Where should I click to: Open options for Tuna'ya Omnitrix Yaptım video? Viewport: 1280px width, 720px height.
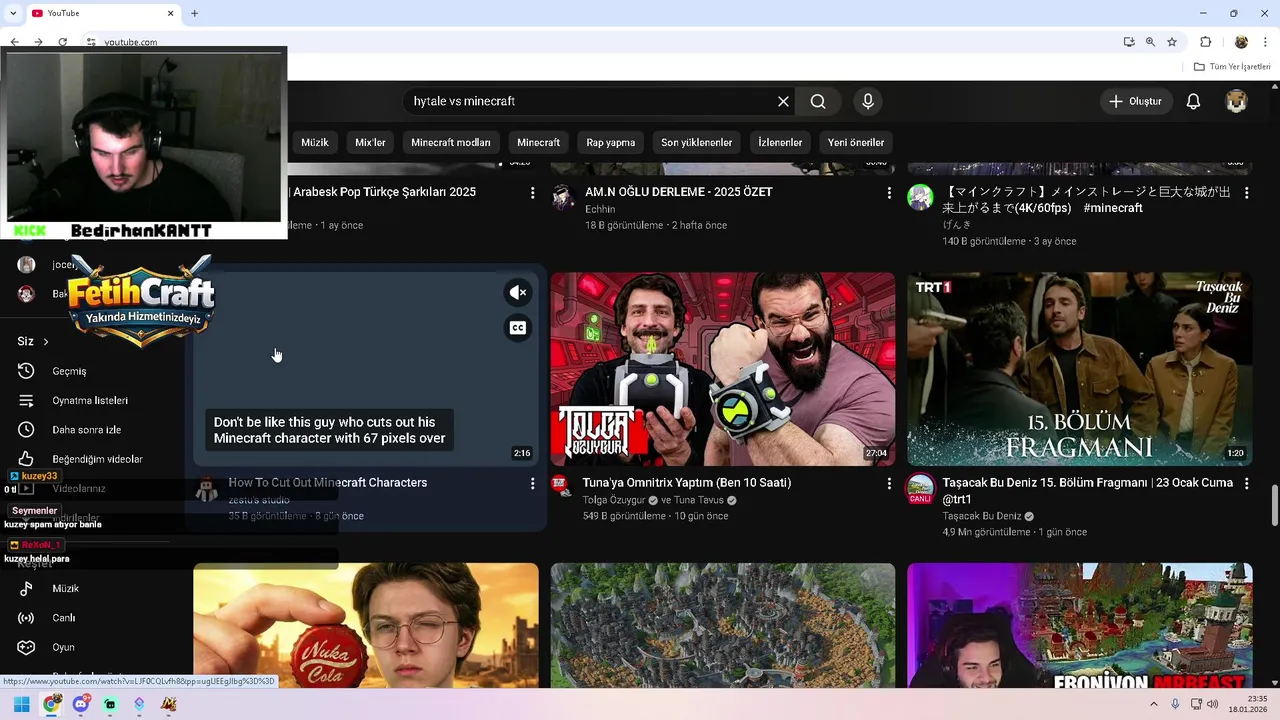[x=889, y=483]
